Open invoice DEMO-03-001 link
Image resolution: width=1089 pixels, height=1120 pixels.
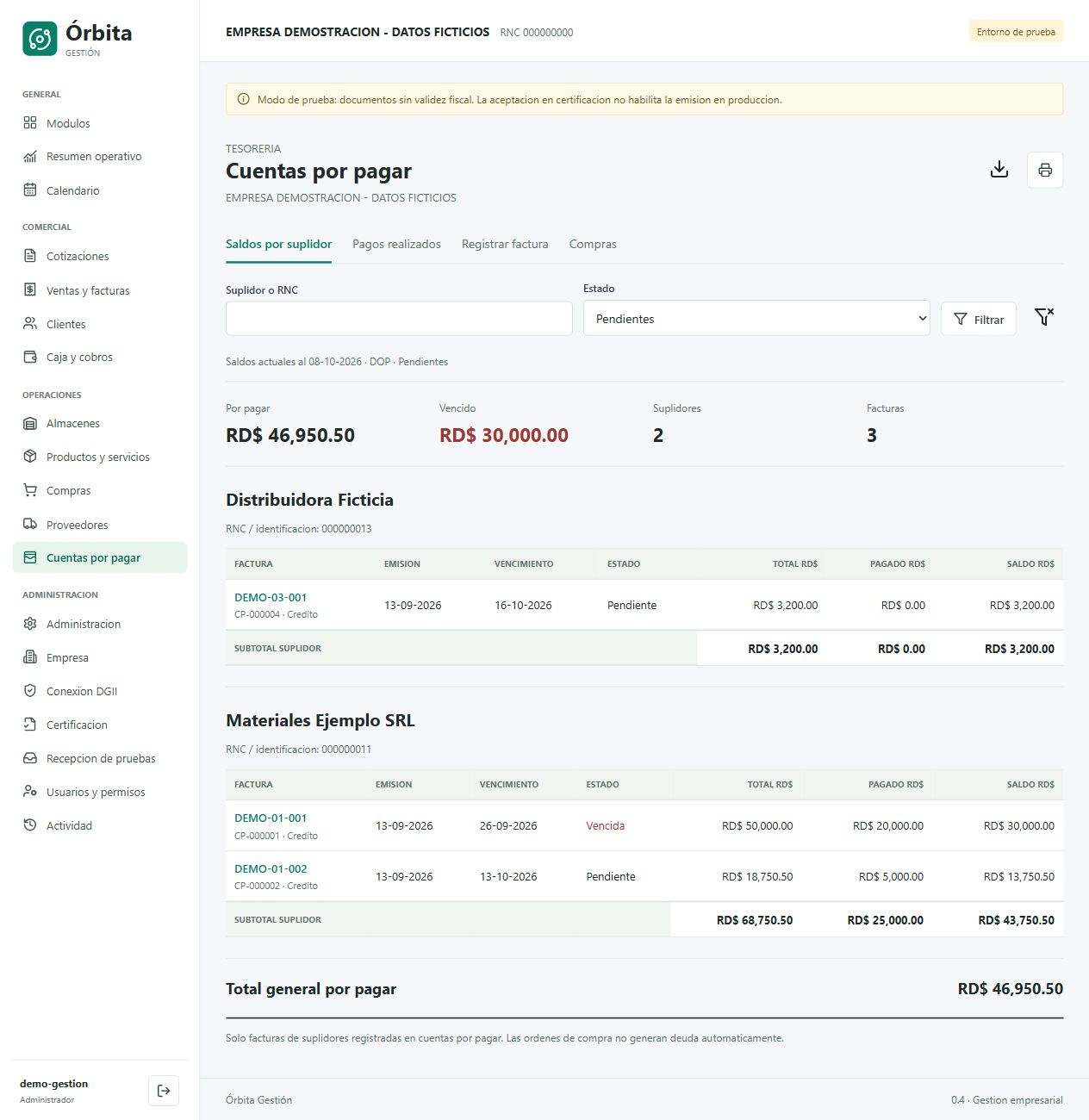click(x=271, y=597)
